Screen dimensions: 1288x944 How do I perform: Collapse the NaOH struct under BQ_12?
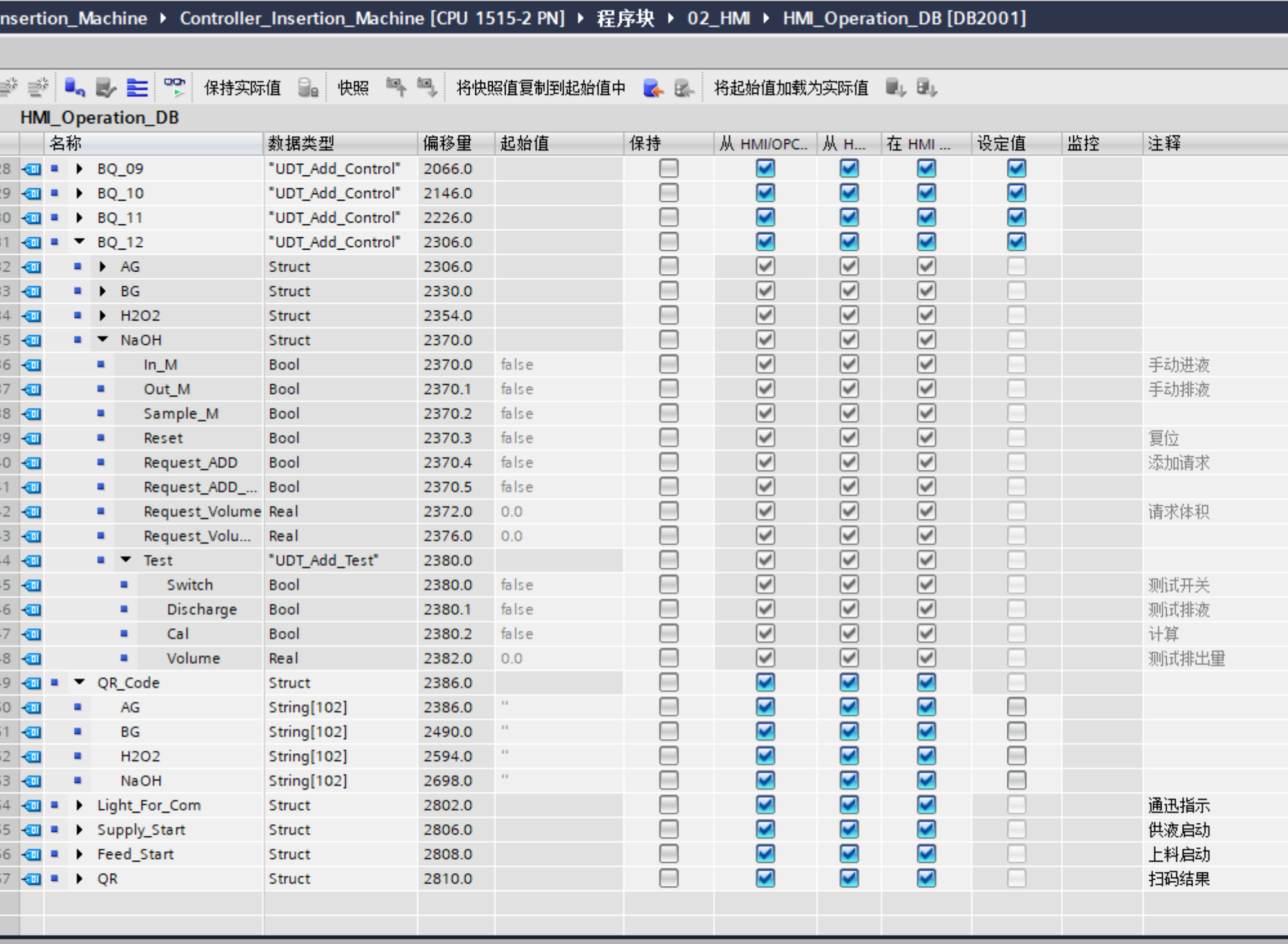pos(103,340)
